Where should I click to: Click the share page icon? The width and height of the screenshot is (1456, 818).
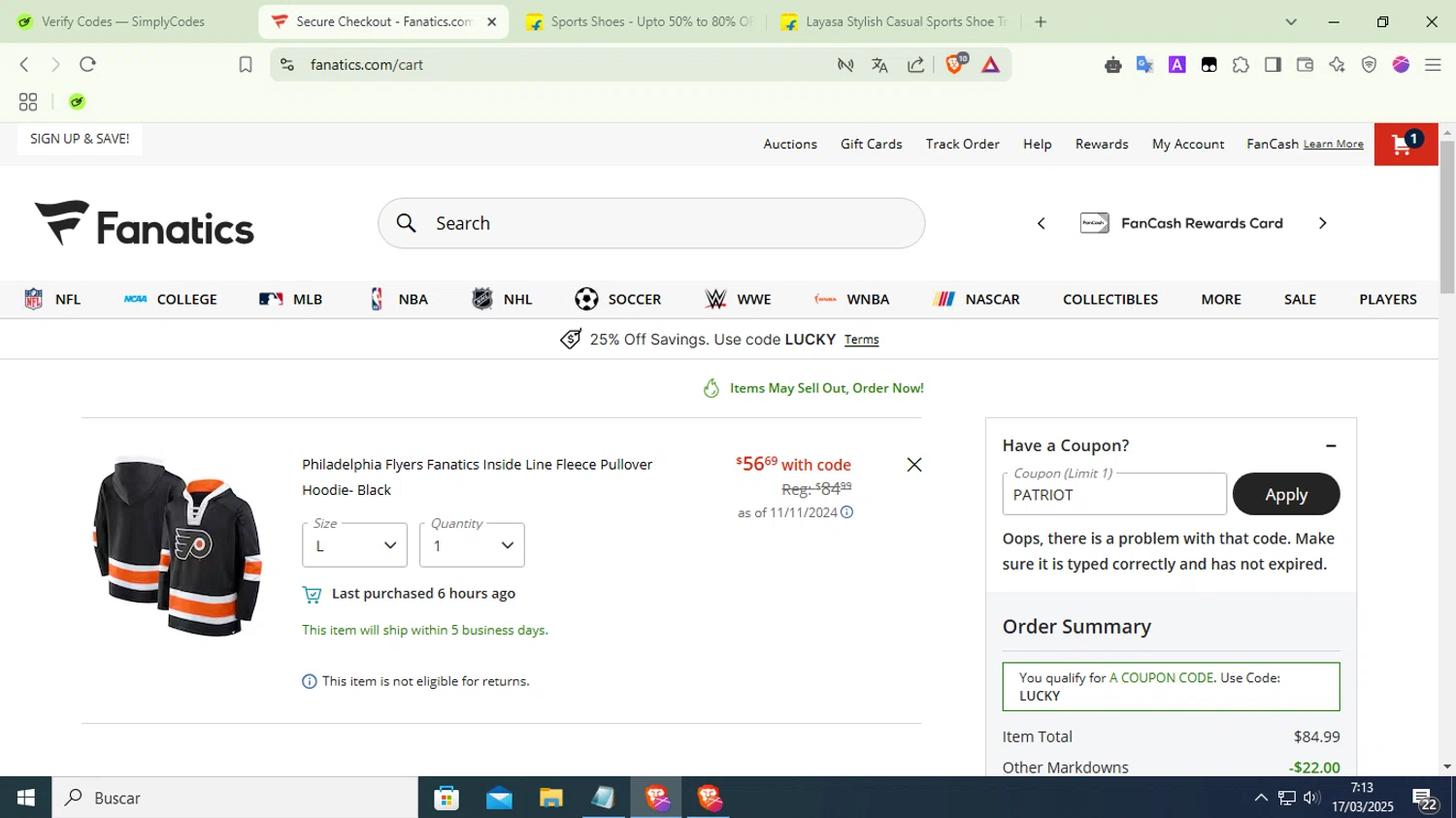(x=915, y=65)
